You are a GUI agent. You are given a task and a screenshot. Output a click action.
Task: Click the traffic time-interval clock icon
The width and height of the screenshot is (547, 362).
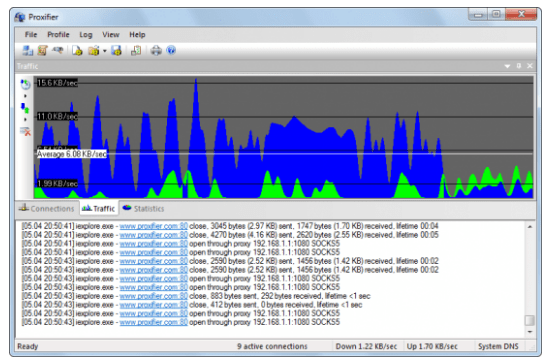pos(25,84)
